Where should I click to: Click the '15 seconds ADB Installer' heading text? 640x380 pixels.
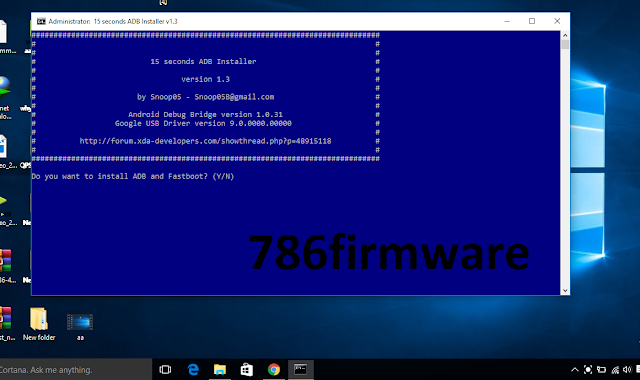coord(203,62)
